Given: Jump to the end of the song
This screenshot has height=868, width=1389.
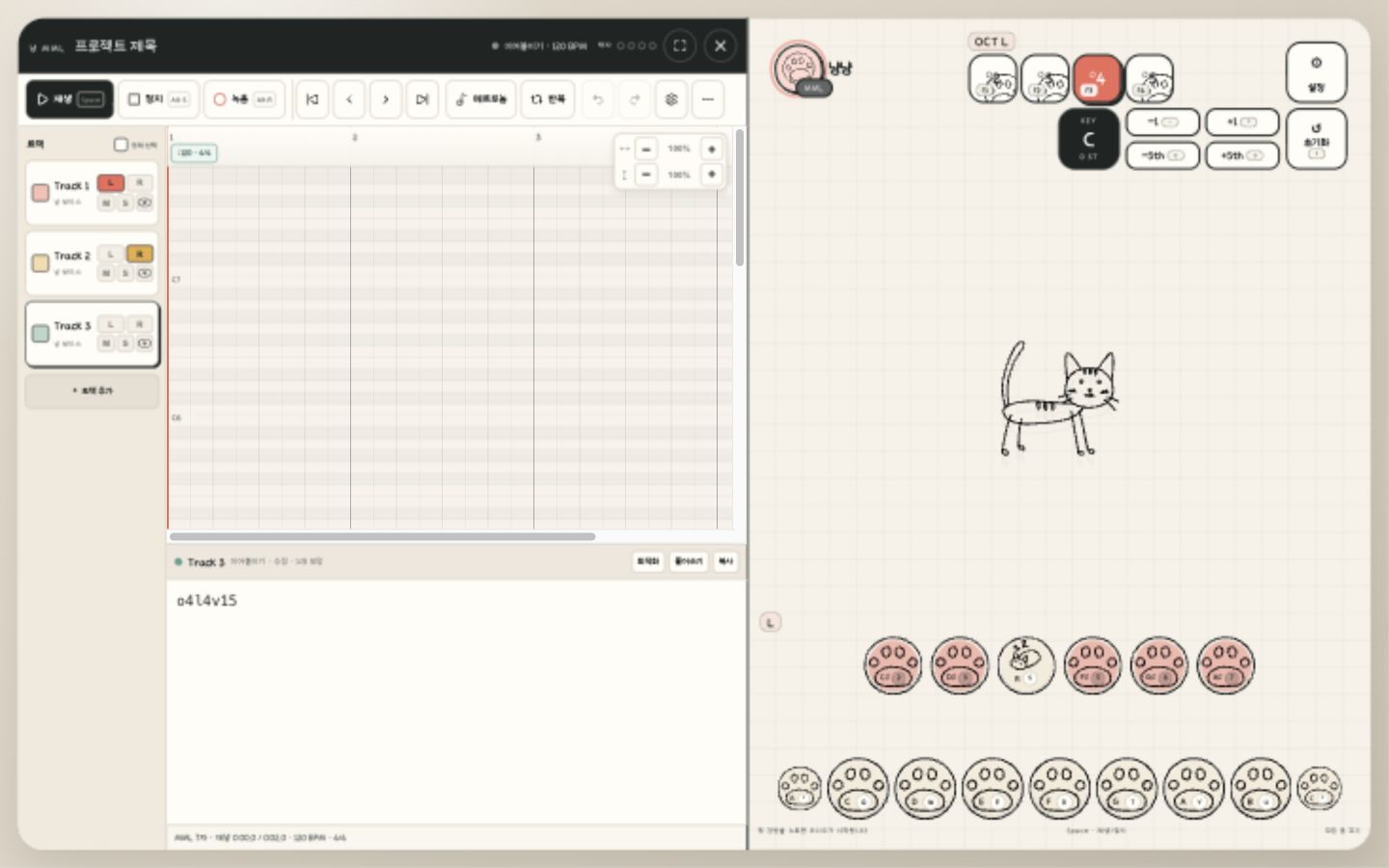Looking at the screenshot, I should coord(422,99).
